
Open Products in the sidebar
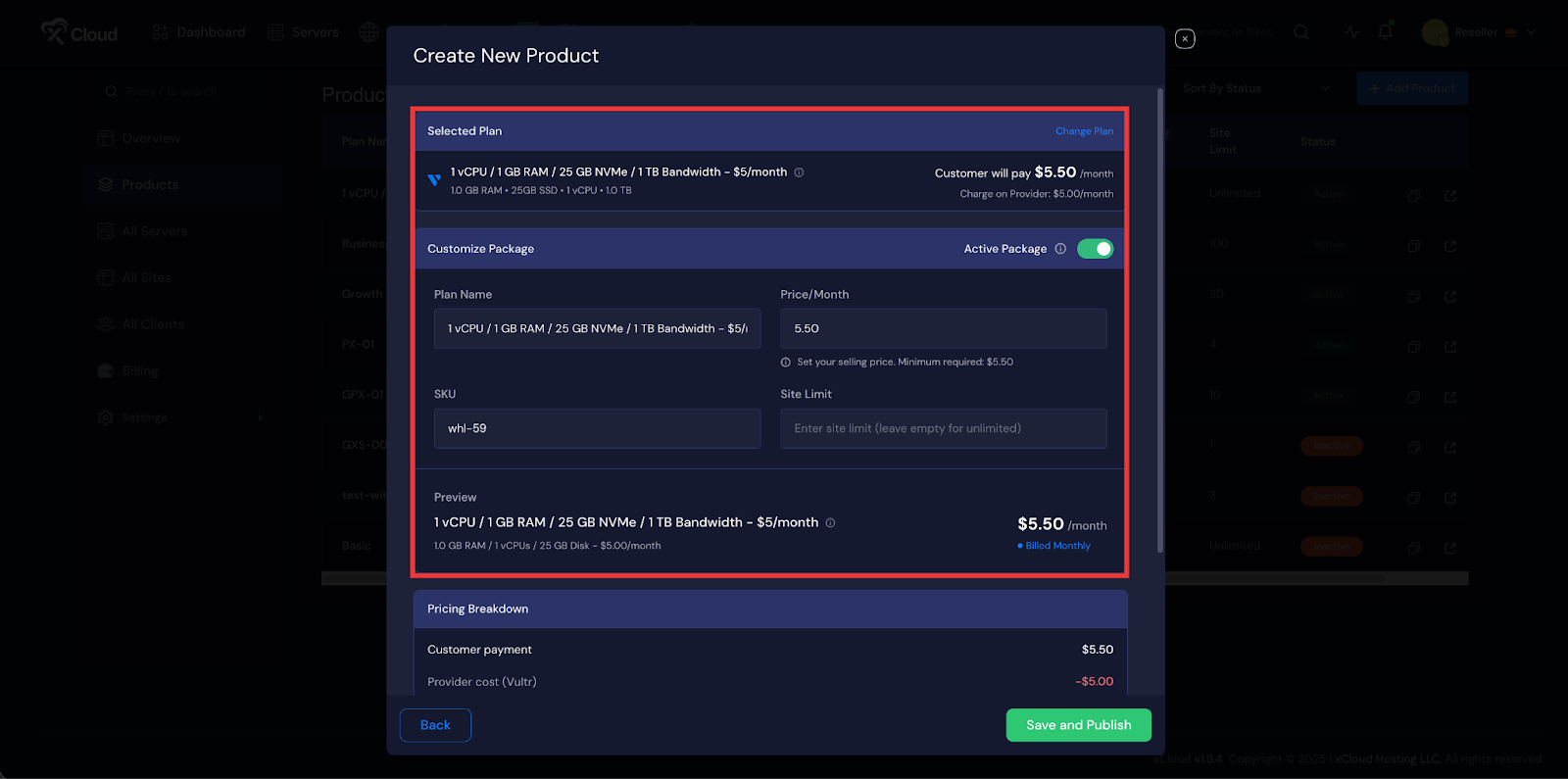[x=150, y=184]
